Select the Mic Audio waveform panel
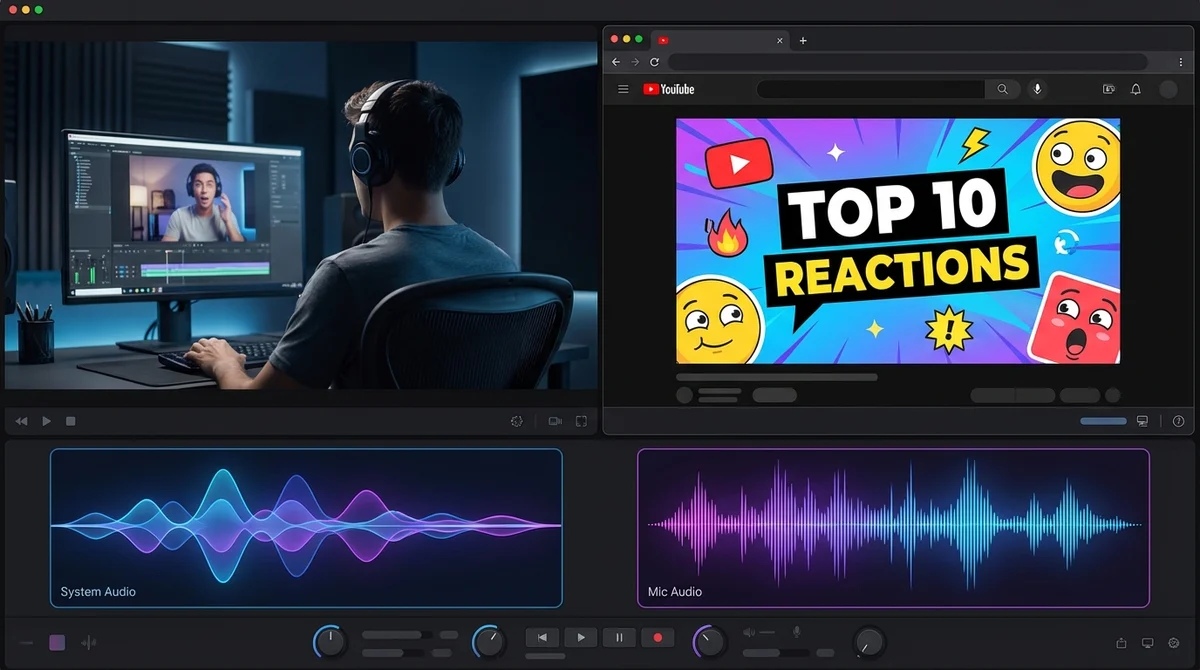The width and height of the screenshot is (1200, 670). (x=893, y=528)
